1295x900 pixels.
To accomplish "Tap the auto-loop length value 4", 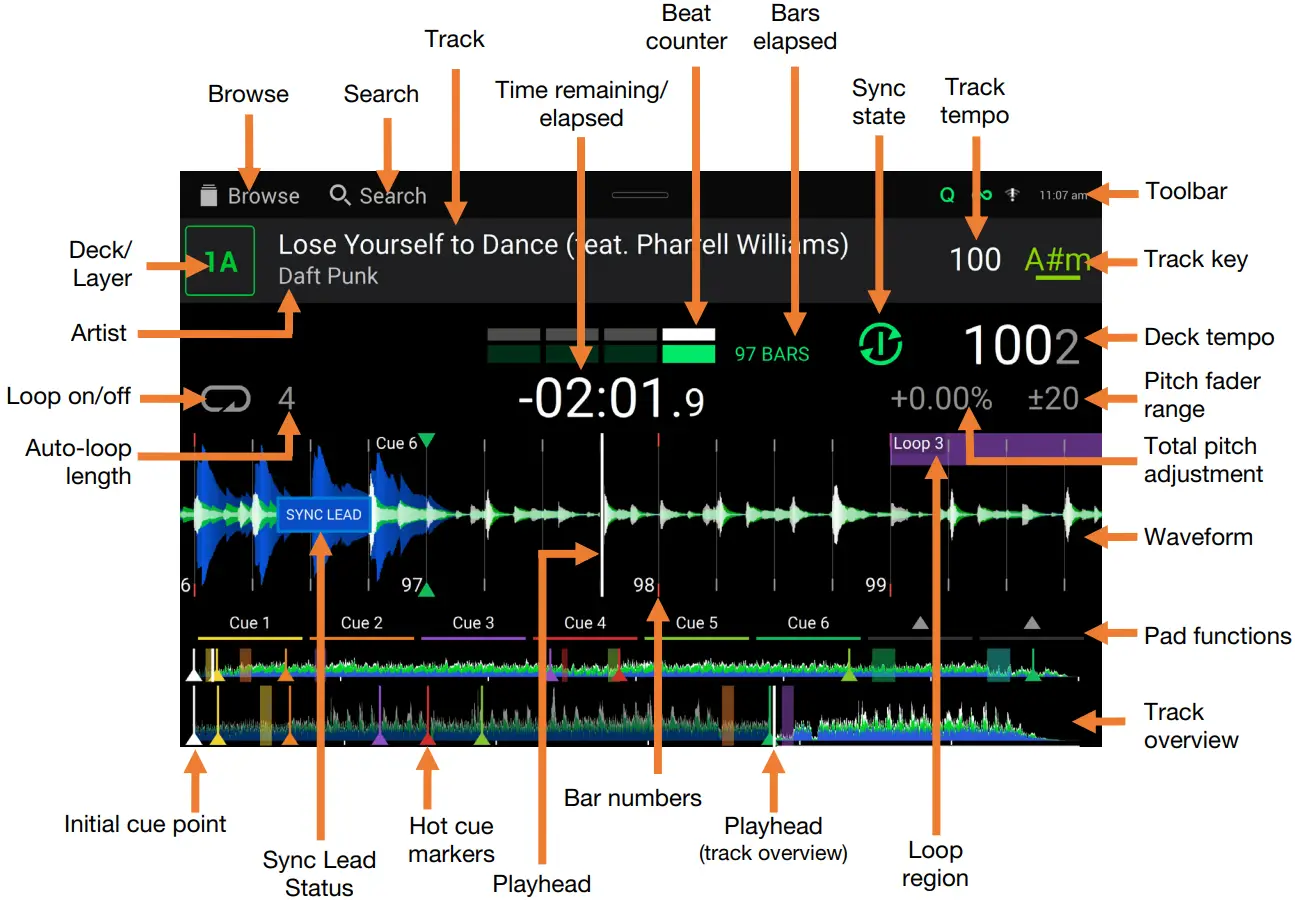I will pyautogui.click(x=287, y=399).
